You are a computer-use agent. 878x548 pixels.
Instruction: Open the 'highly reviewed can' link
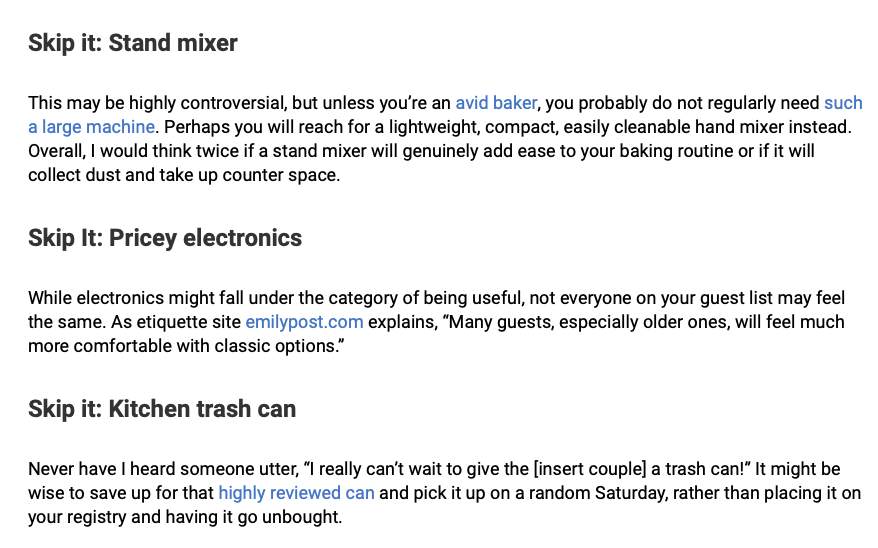click(296, 493)
